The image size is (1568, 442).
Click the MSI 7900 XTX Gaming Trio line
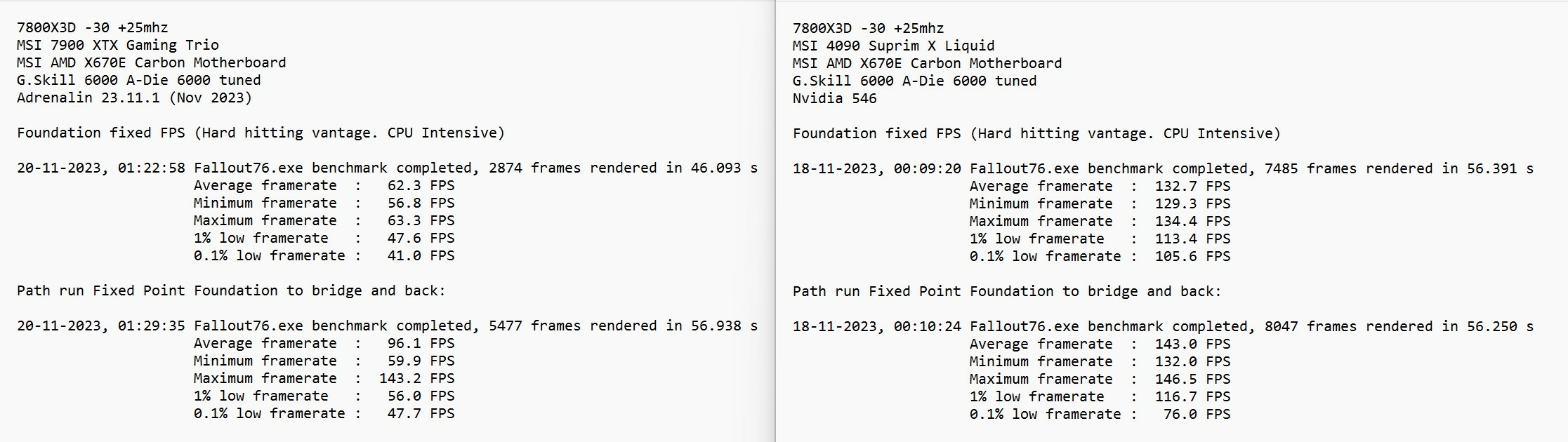click(x=117, y=45)
